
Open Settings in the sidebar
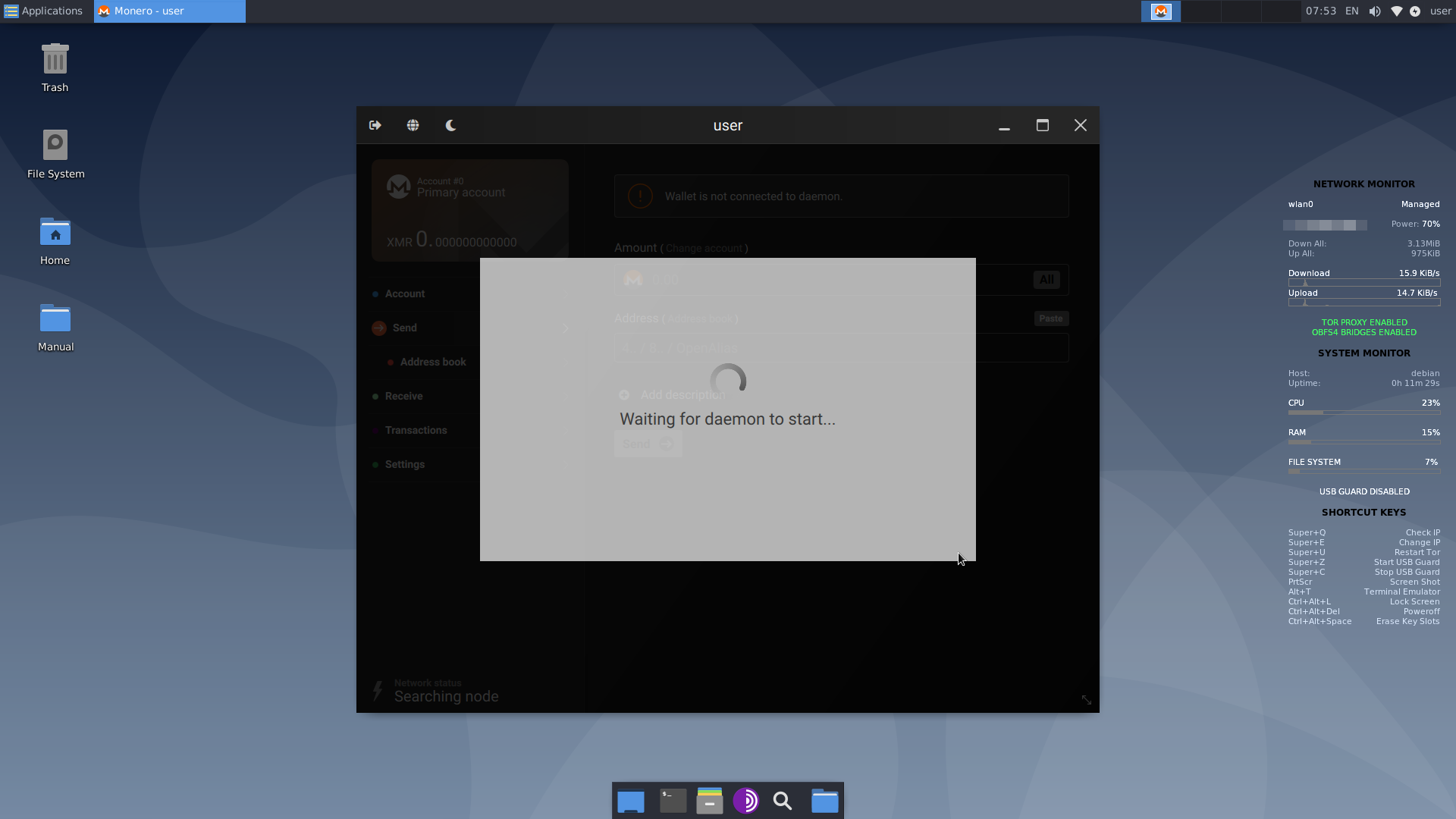click(405, 464)
